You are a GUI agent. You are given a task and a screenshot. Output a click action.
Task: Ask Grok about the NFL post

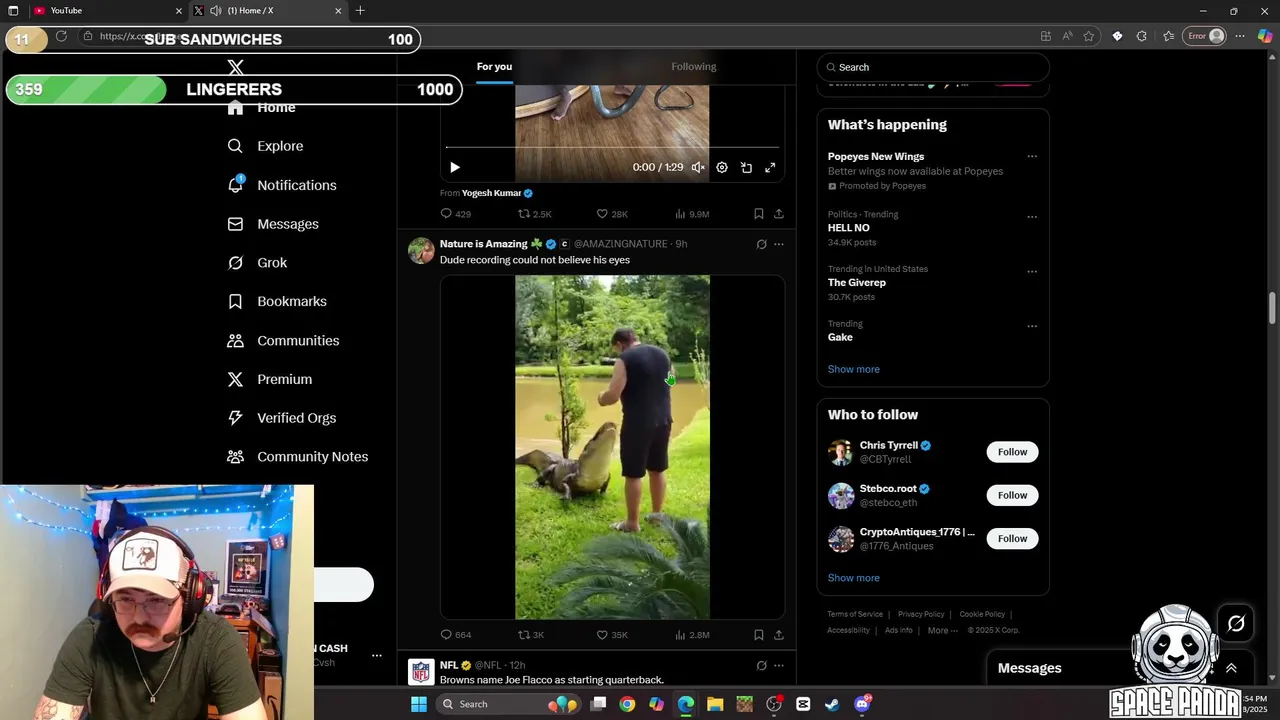click(x=761, y=665)
